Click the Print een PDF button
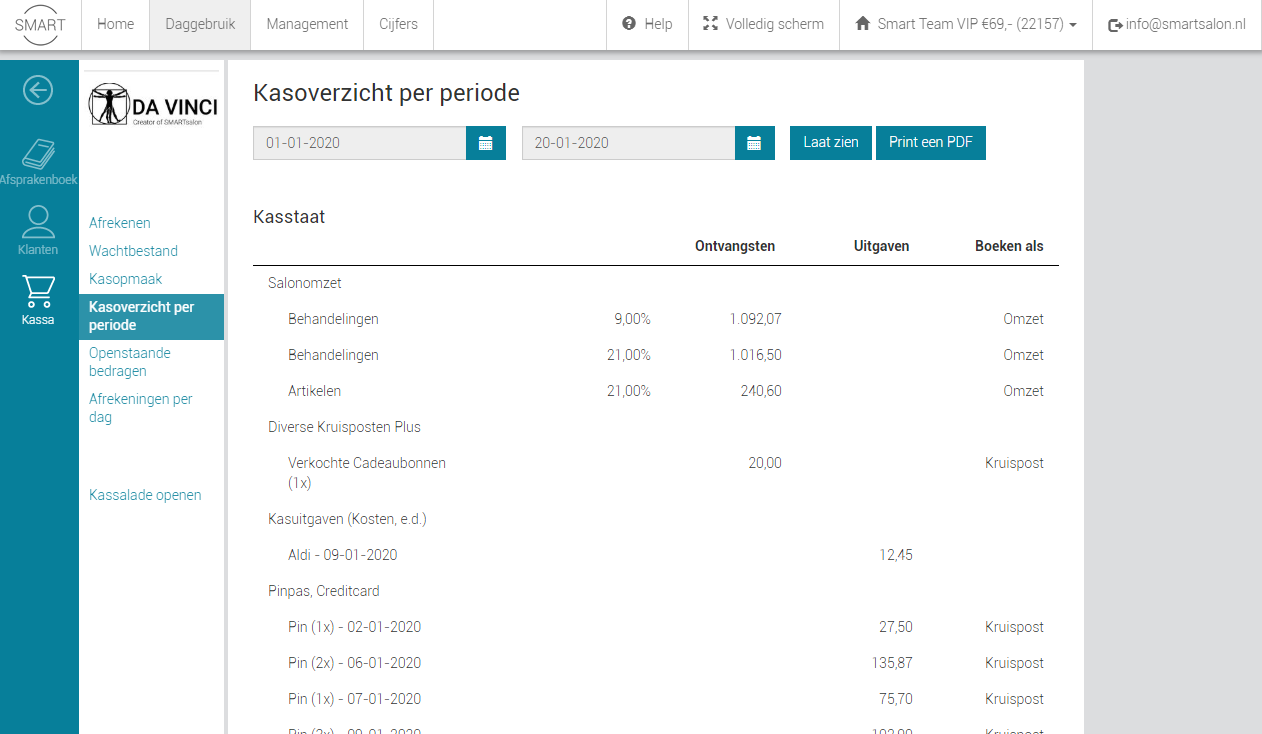 [x=930, y=143]
